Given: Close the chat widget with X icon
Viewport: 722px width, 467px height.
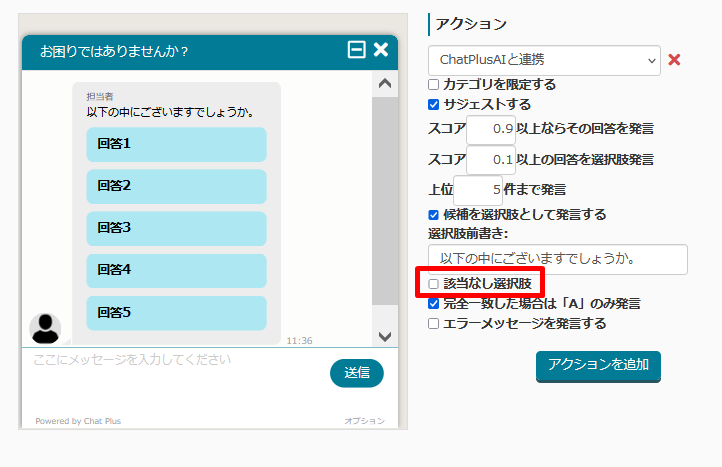Looking at the screenshot, I should tap(381, 50).
